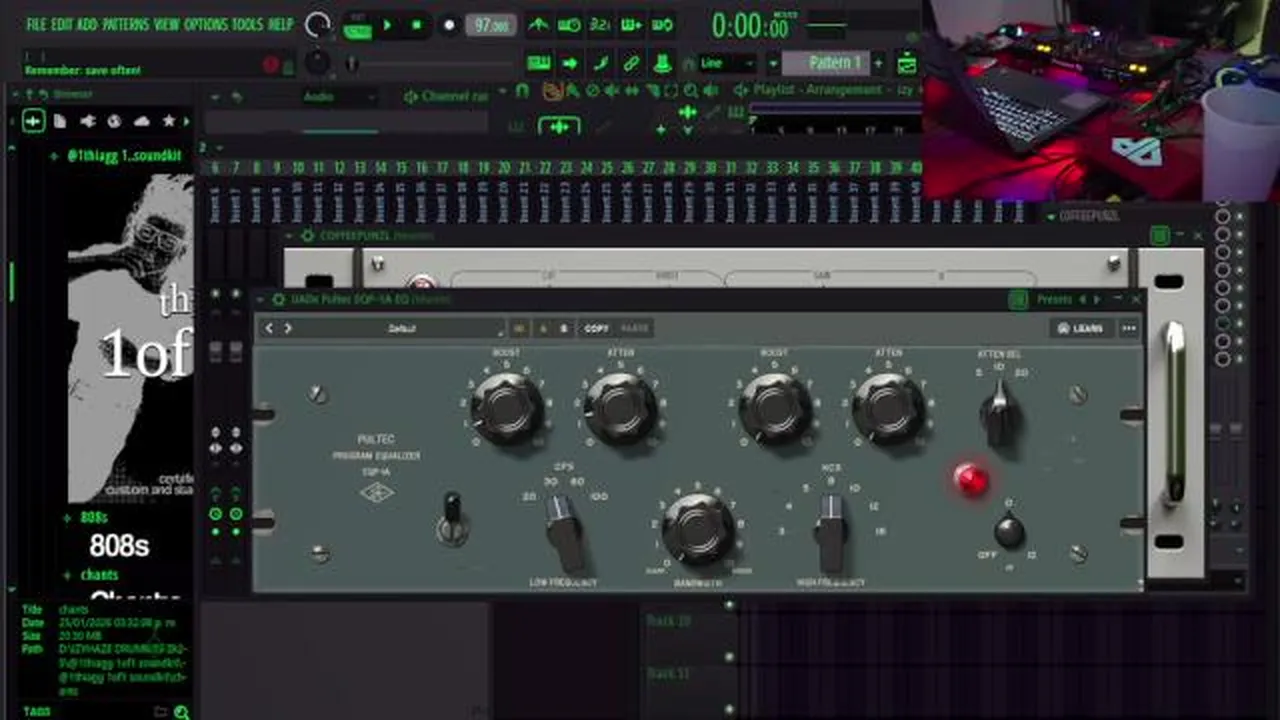
Task: Toggle the metronome icon
Action: [538, 25]
